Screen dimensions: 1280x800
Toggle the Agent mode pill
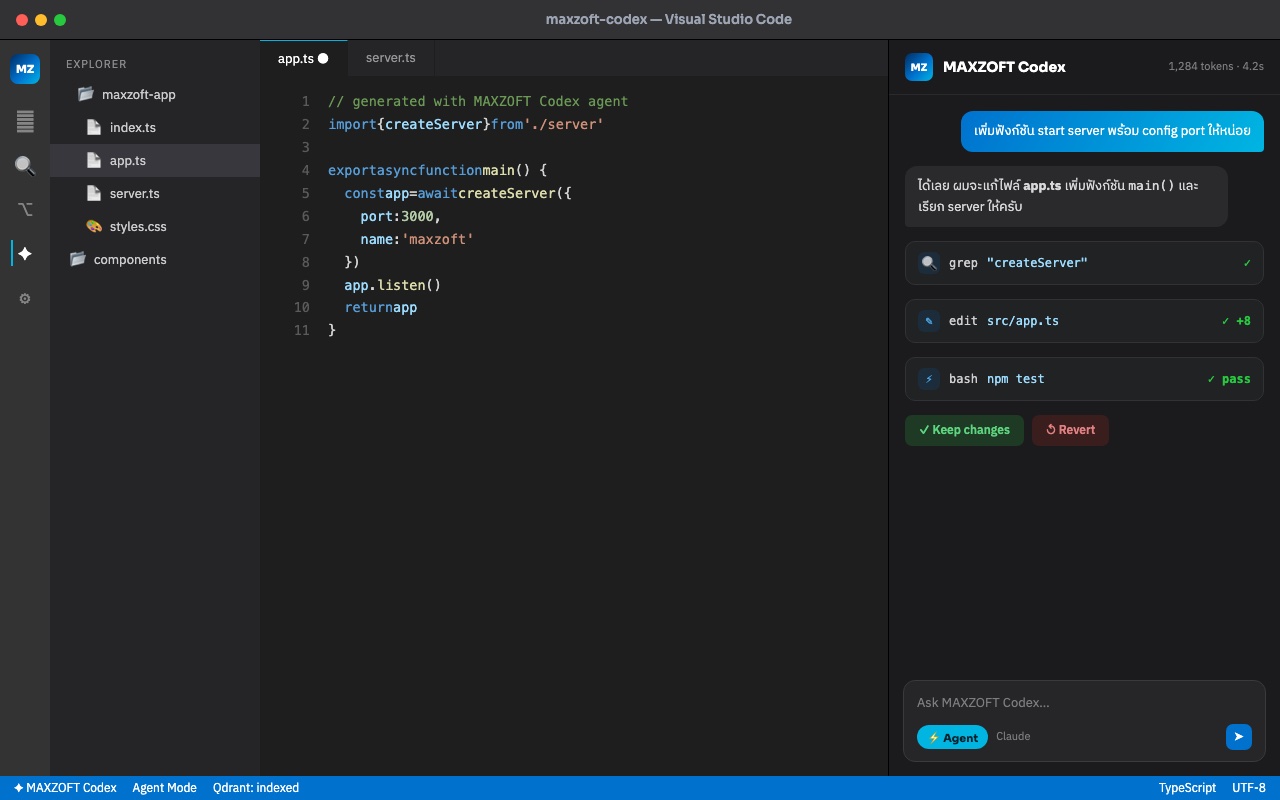click(x=952, y=737)
